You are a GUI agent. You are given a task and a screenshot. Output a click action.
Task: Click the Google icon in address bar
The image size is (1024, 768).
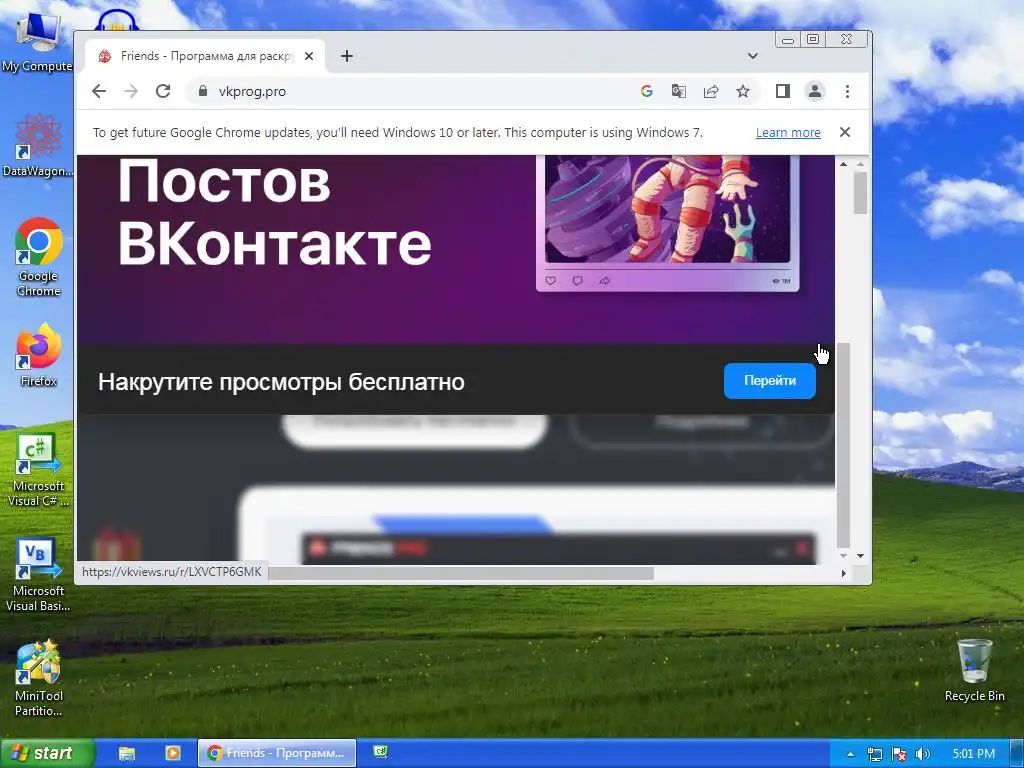(x=647, y=91)
